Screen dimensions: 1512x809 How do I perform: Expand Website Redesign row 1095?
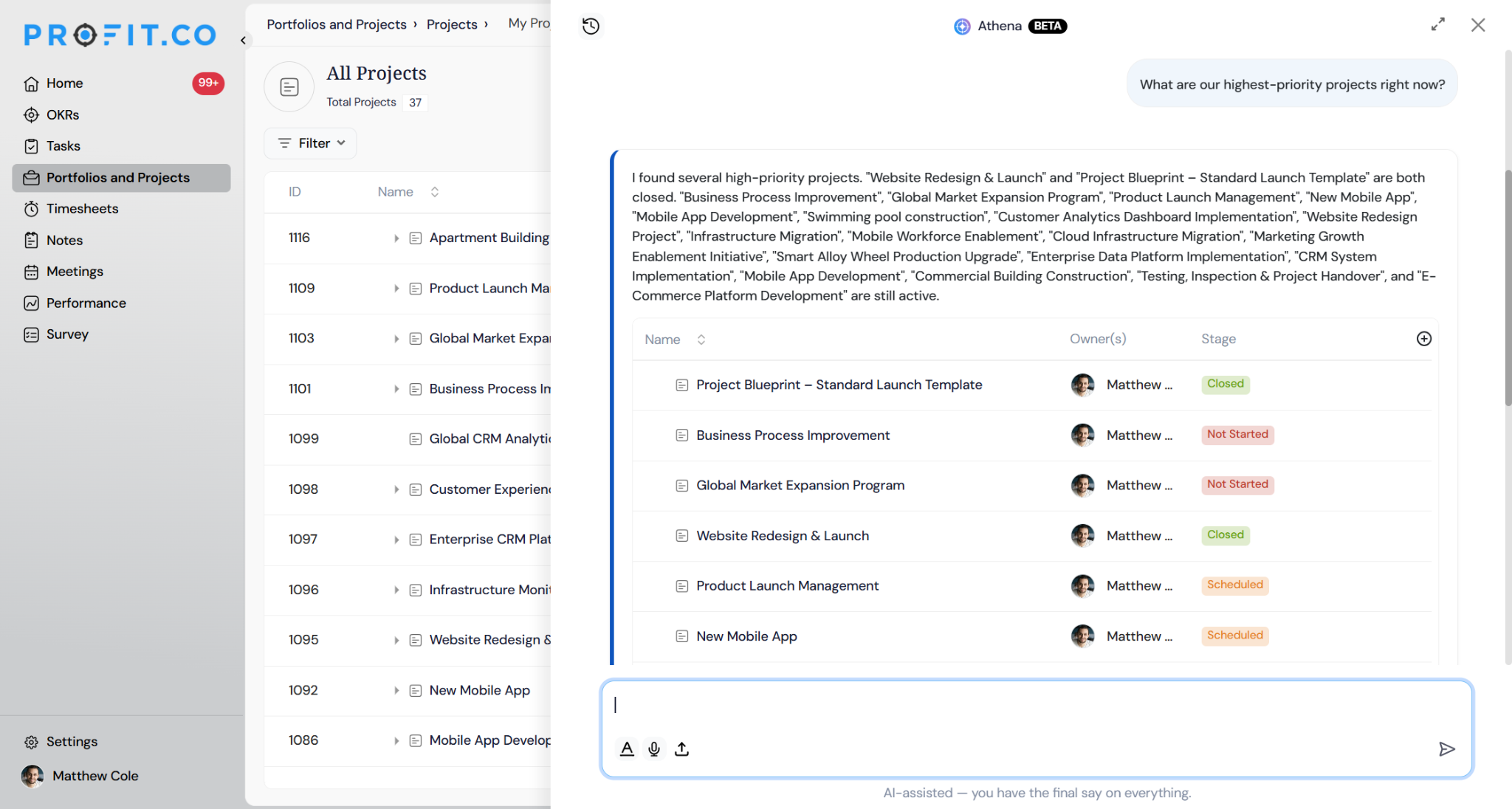coord(396,640)
